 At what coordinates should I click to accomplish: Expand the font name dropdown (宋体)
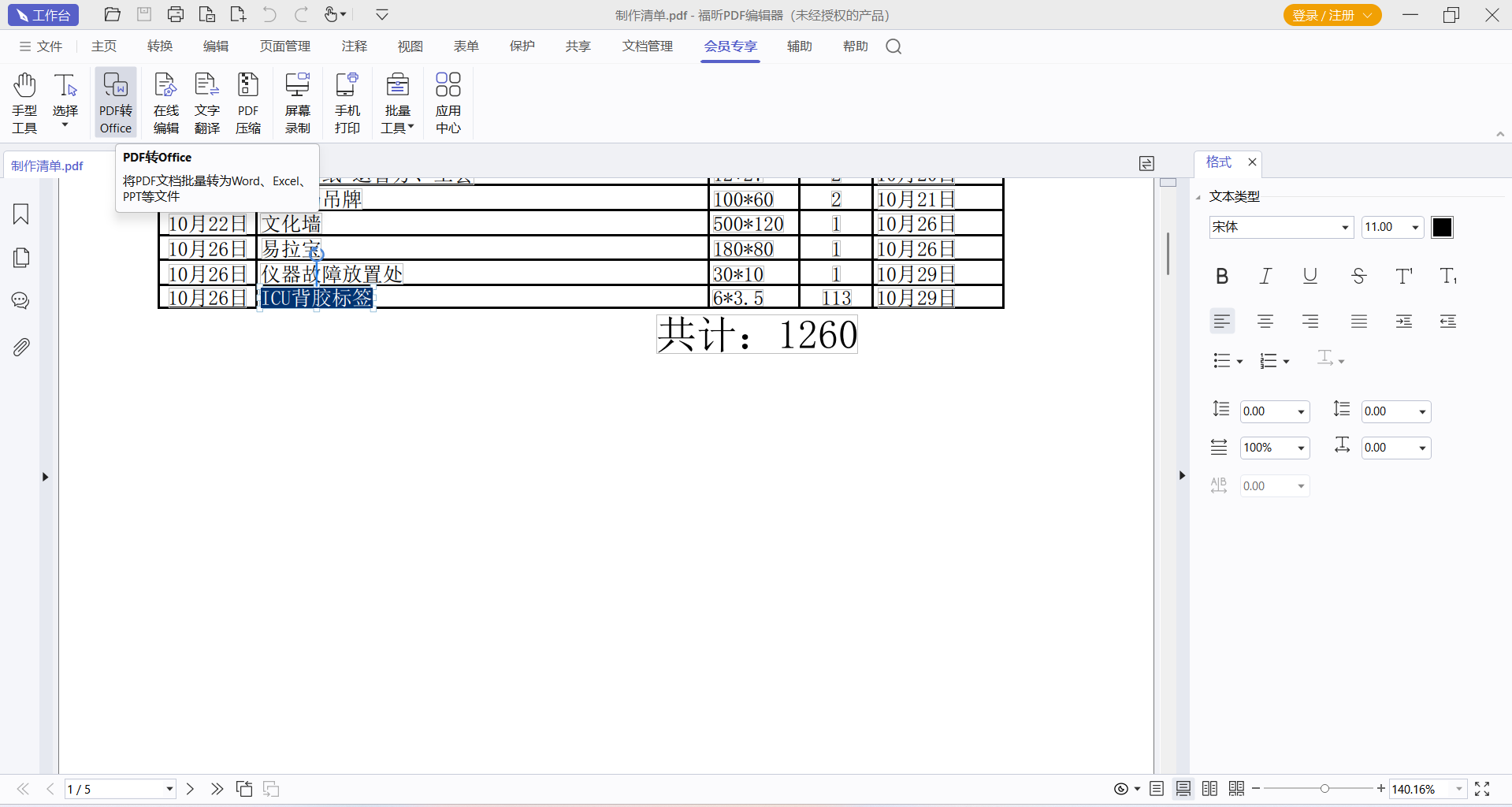coord(1344,228)
